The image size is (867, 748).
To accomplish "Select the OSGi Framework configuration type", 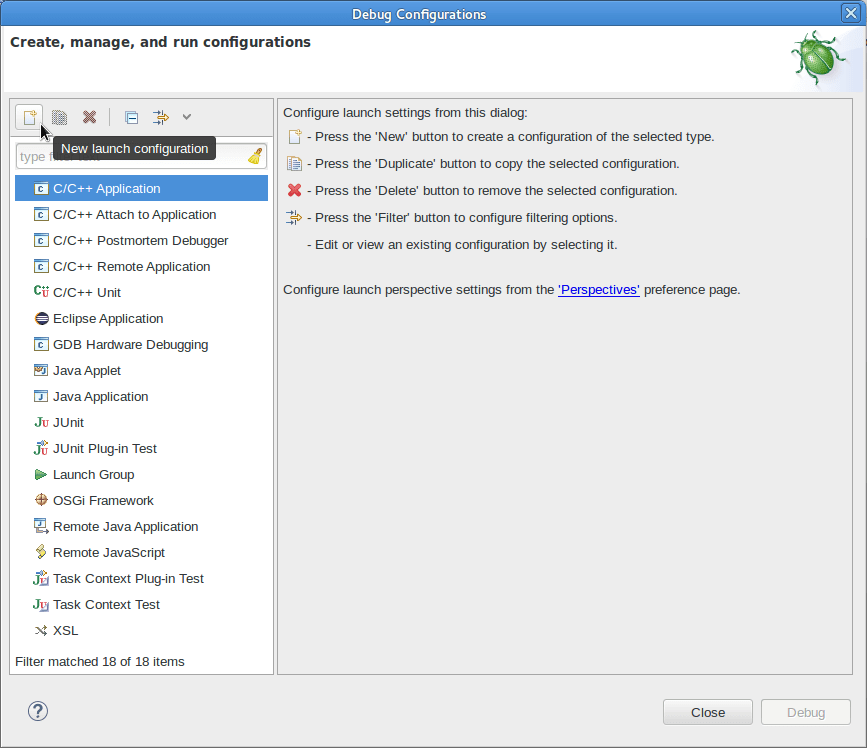I will (103, 500).
